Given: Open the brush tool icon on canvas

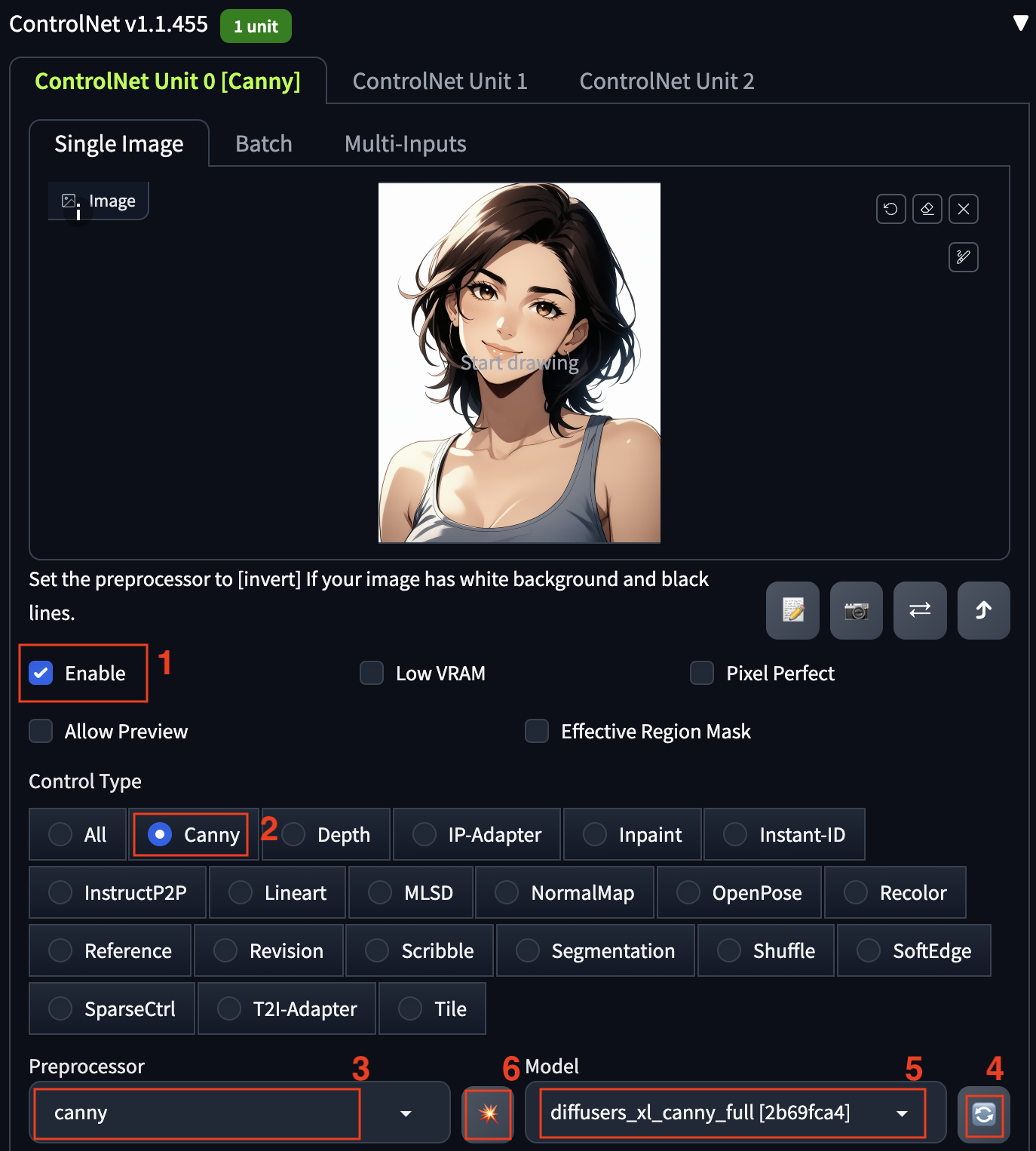Looking at the screenshot, I should (x=964, y=257).
